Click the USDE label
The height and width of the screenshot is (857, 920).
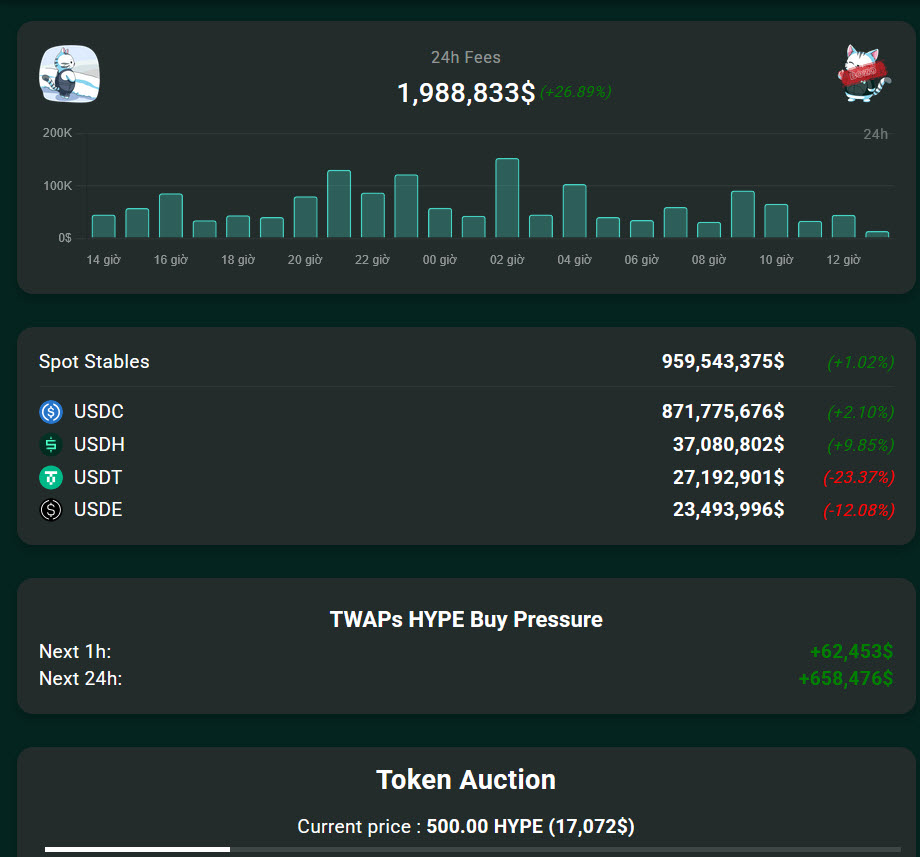[98, 509]
